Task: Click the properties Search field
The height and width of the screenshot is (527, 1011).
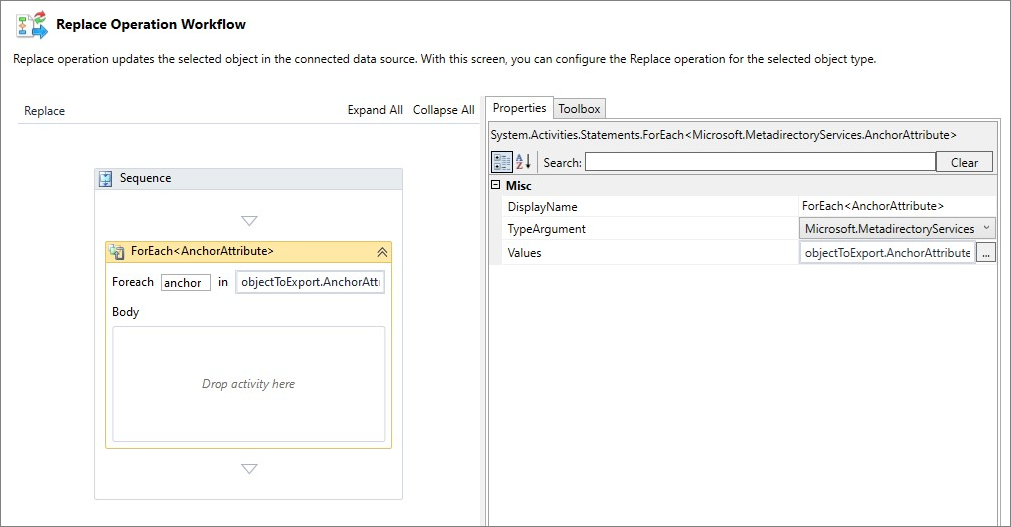Action: click(x=760, y=162)
